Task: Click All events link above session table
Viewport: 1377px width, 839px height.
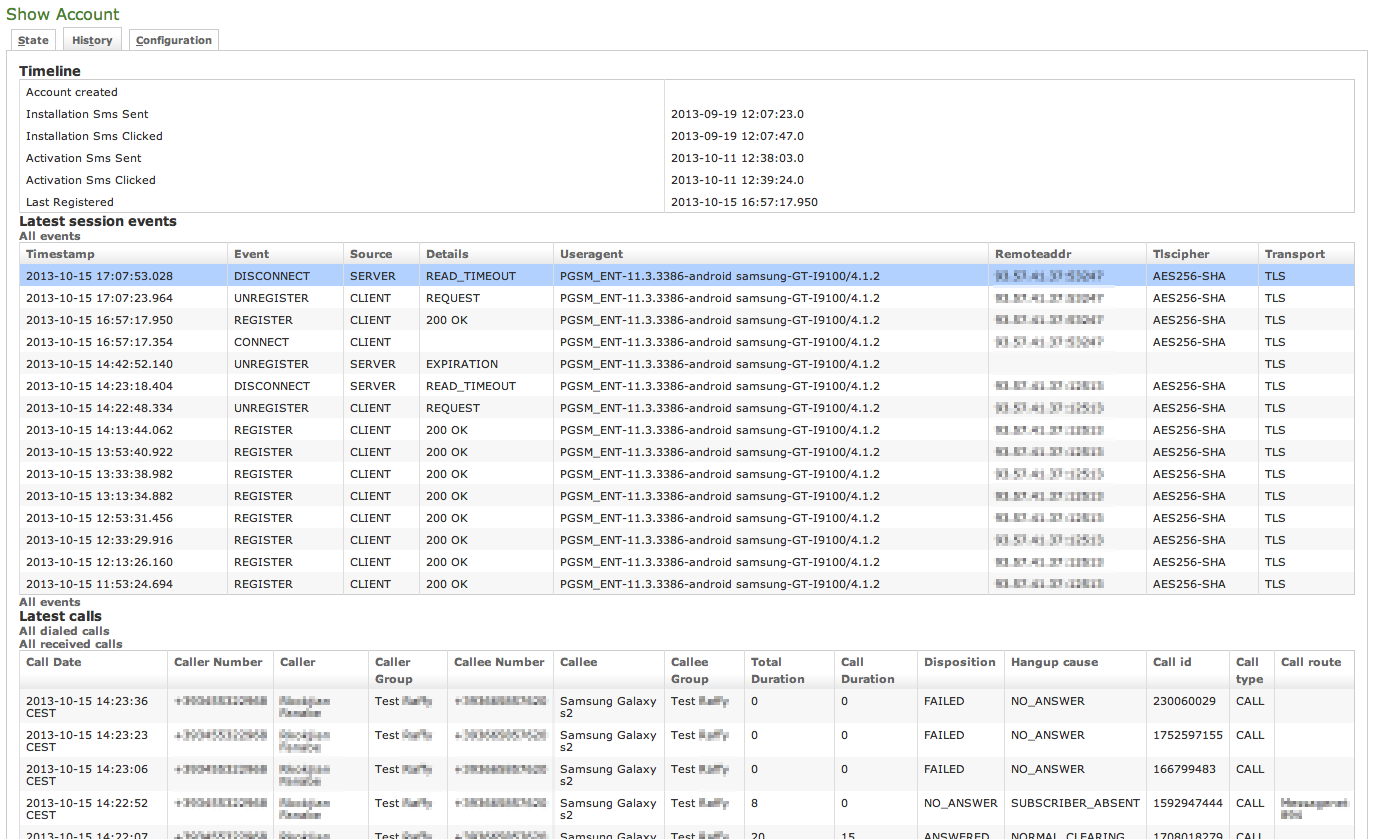Action: point(50,236)
